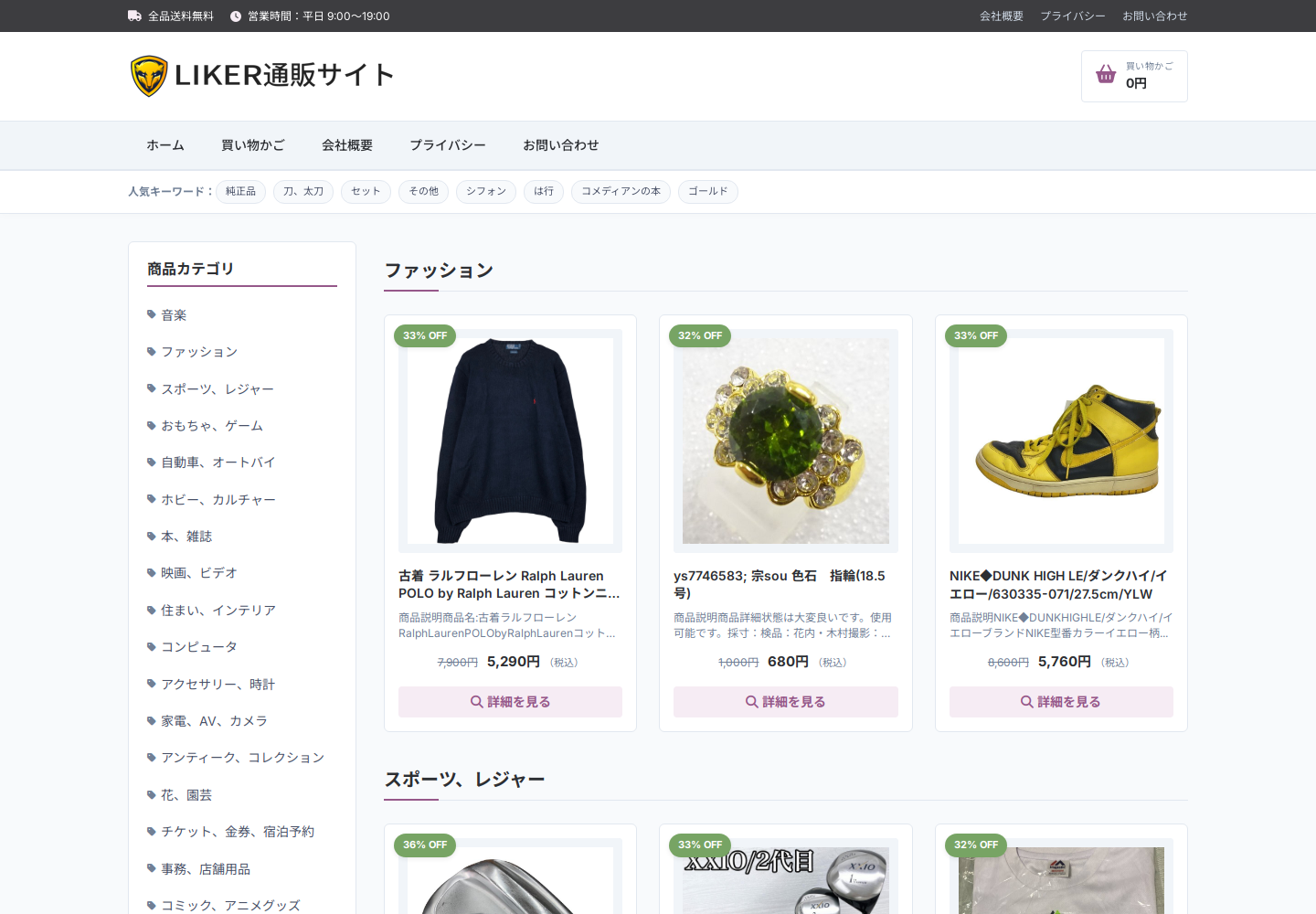Select the ゴールド keyword tag
1316x914 pixels.
click(x=708, y=192)
